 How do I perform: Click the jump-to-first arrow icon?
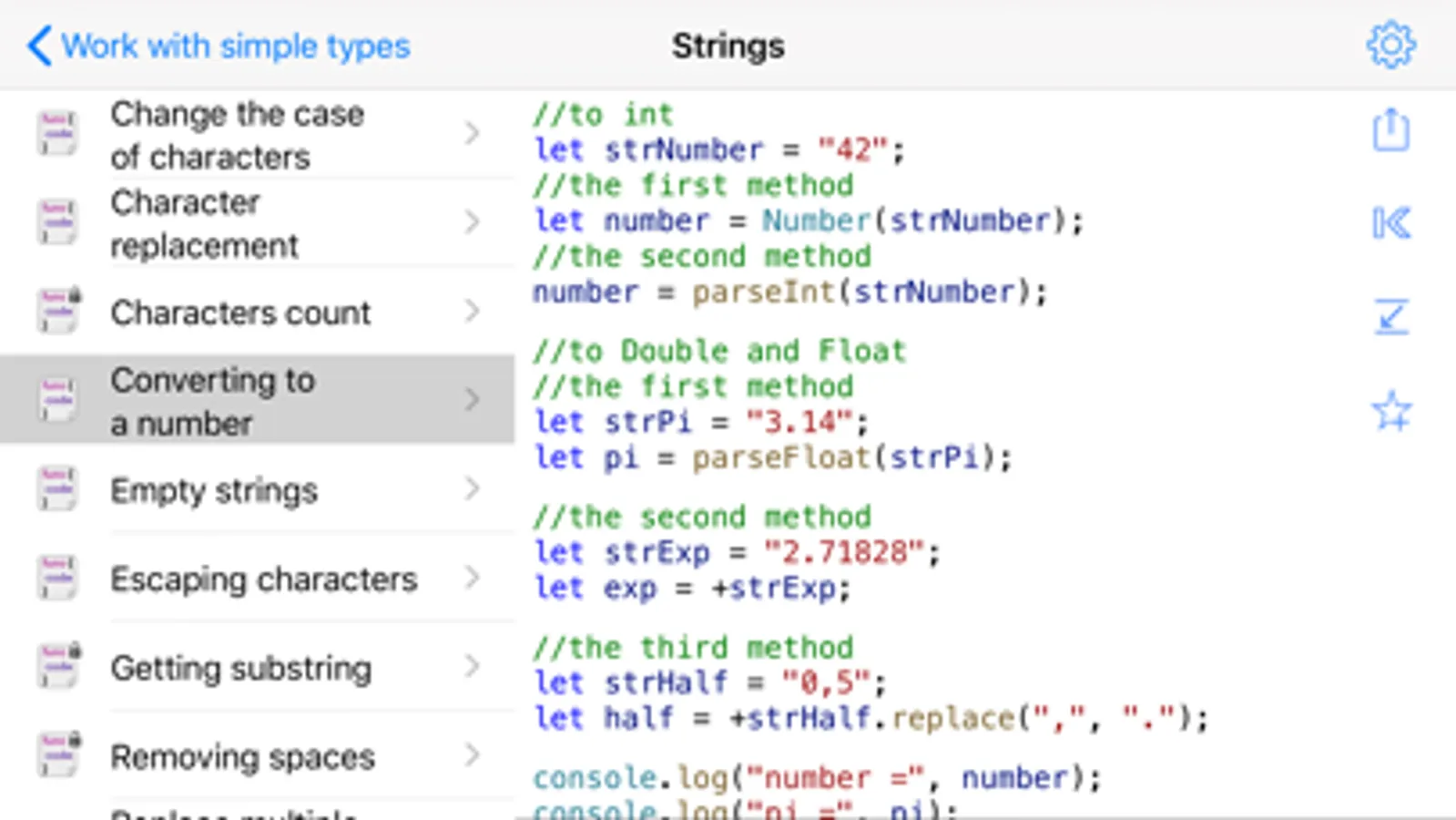tap(1390, 223)
